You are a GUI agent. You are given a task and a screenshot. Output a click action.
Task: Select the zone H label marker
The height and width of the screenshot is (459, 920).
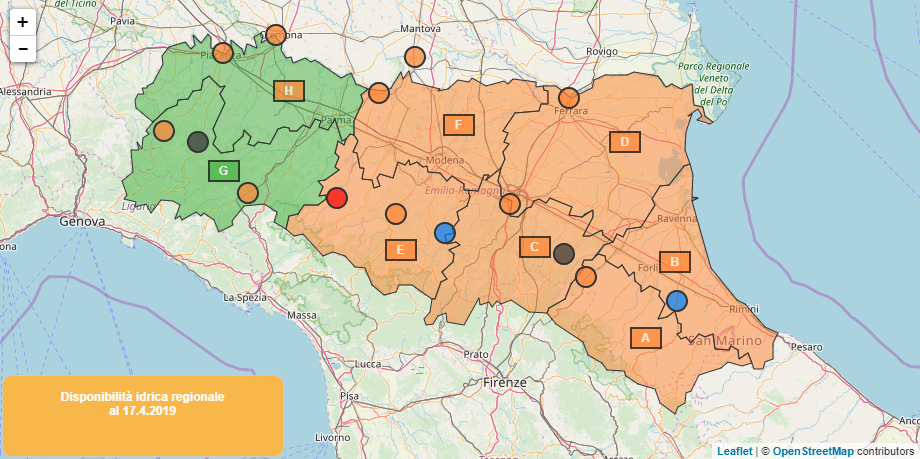click(289, 90)
